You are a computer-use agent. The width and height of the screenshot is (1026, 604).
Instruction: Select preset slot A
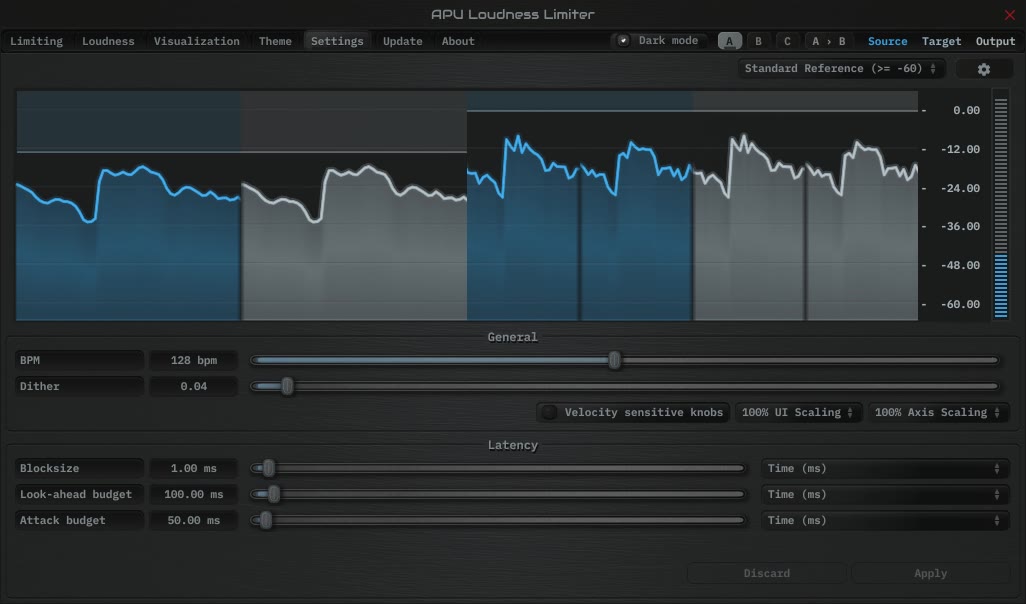pyautogui.click(x=730, y=41)
